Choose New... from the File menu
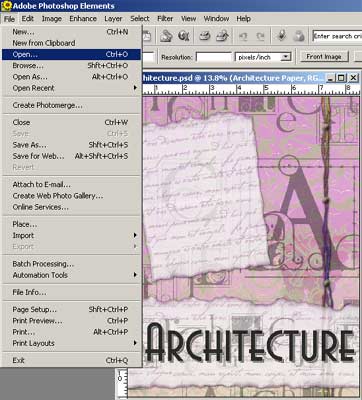This screenshot has width=362, height=400. pyautogui.click(x=71, y=32)
